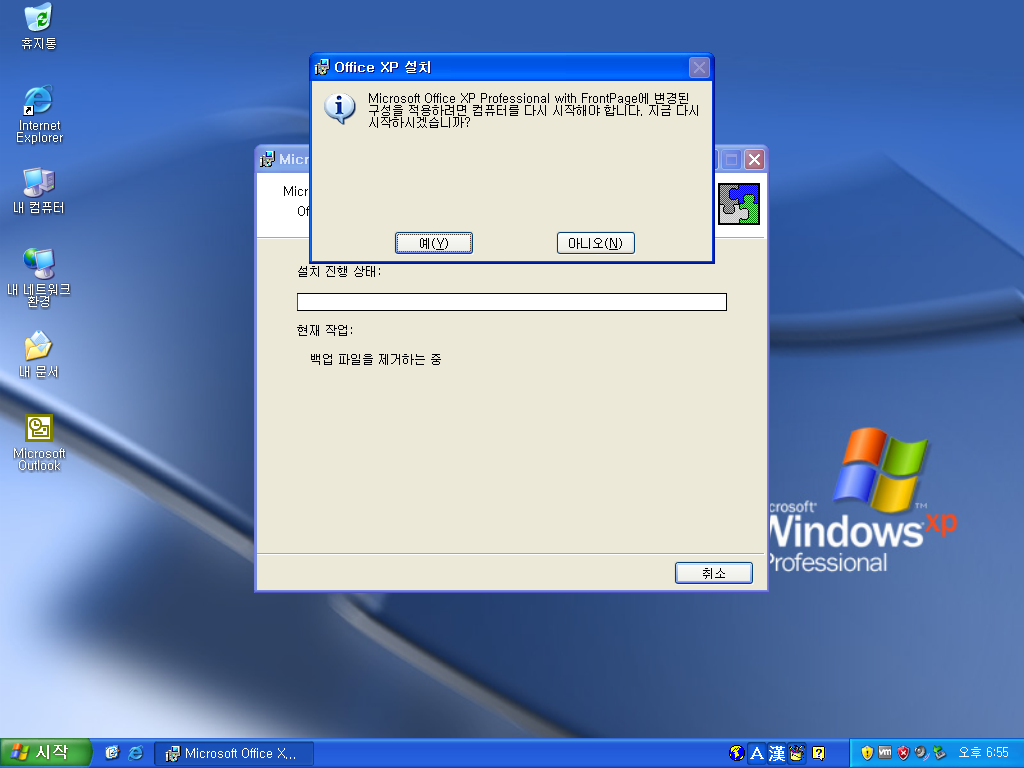Click the blue information icon in the dialog
Viewport: 1024px width, 768px height.
pos(340,108)
